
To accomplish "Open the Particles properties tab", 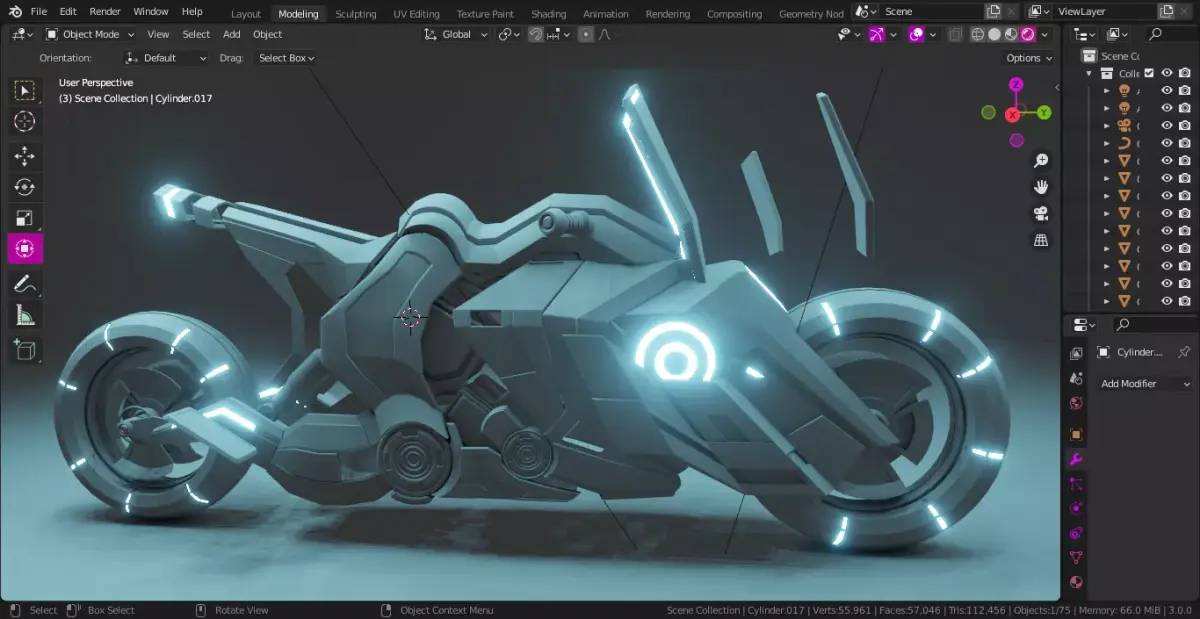I will 1076,484.
